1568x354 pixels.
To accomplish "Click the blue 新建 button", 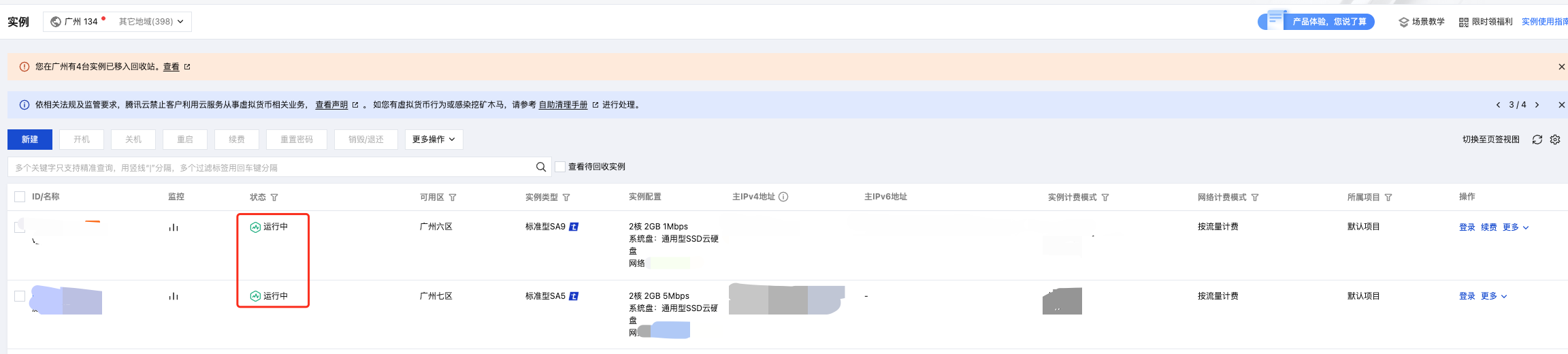I will click(x=30, y=140).
